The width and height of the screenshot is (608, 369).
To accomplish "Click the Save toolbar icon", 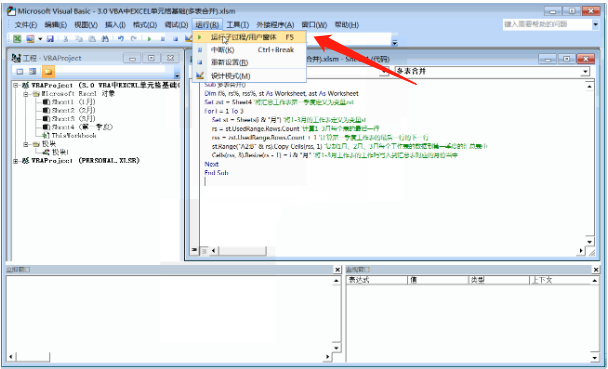I will pyautogui.click(x=50, y=38).
